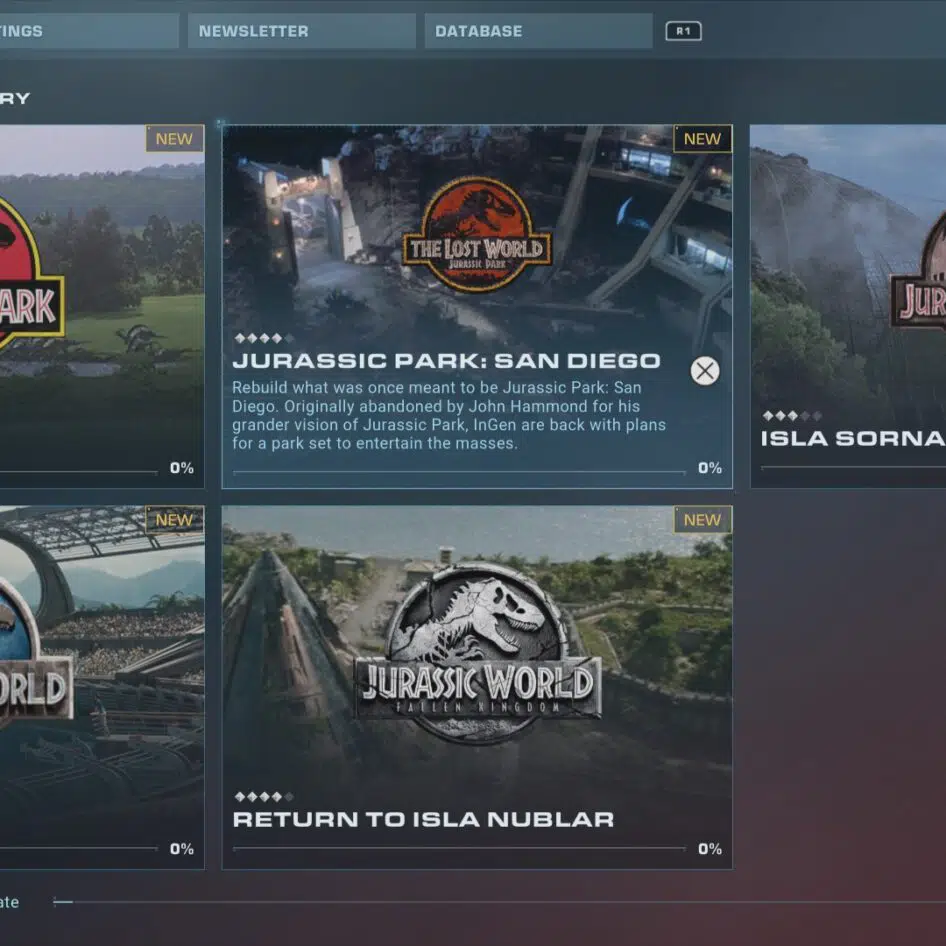Image resolution: width=946 pixels, height=946 pixels.
Task: Click the NEW badge on Return to Isla Nublar
Action: (702, 519)
